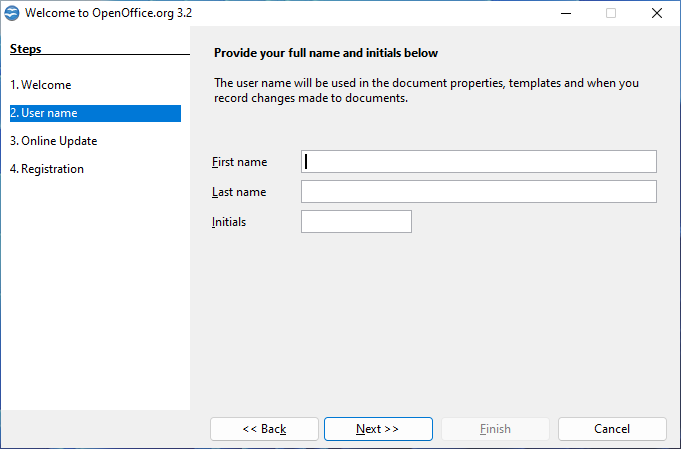The height and width of the screenshot is (449, 681).
Task: Click heading 'Provide your full name and initials below'
Action: click(326, 53)
